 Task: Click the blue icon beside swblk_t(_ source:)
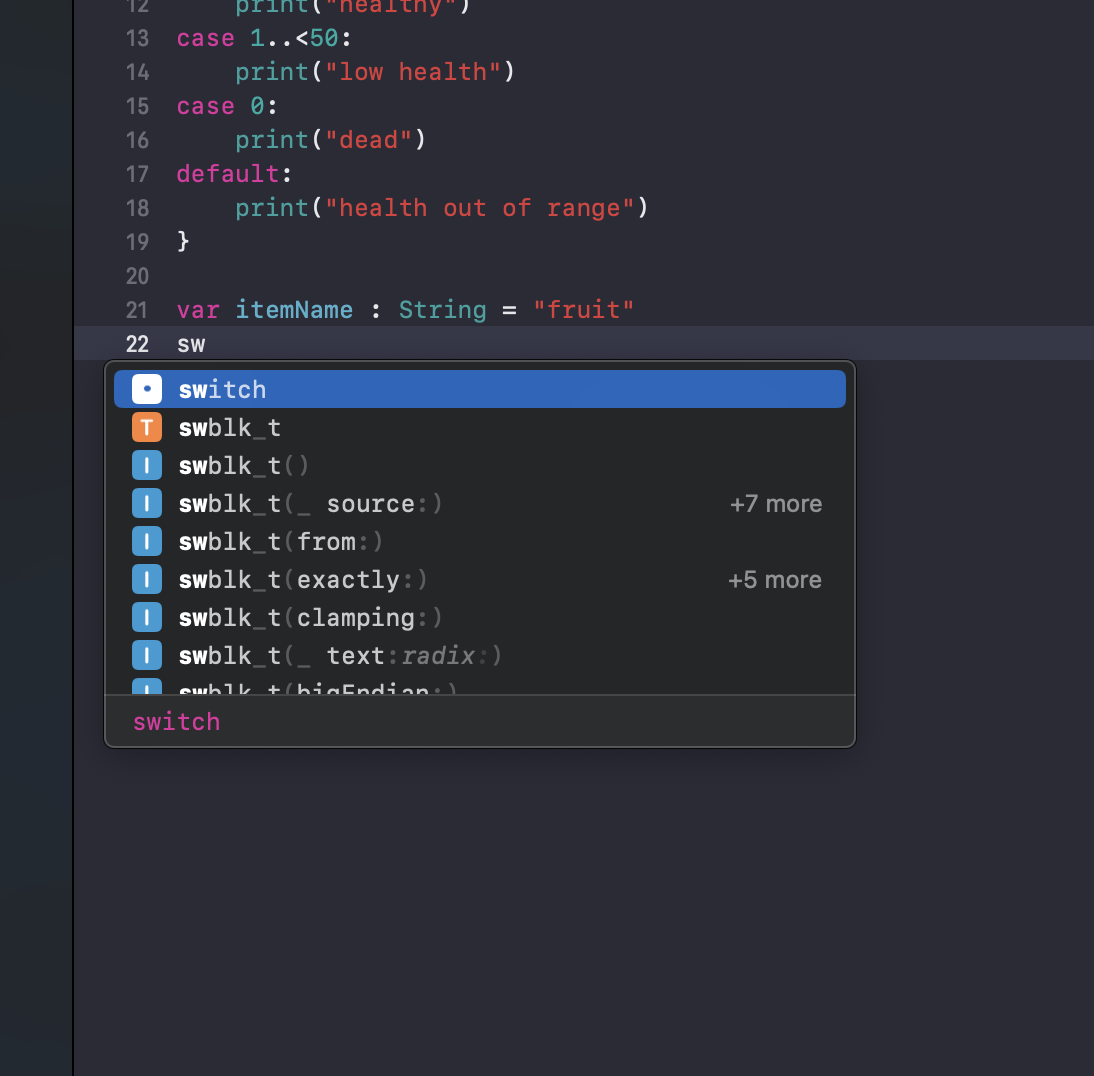click(146, 504)
